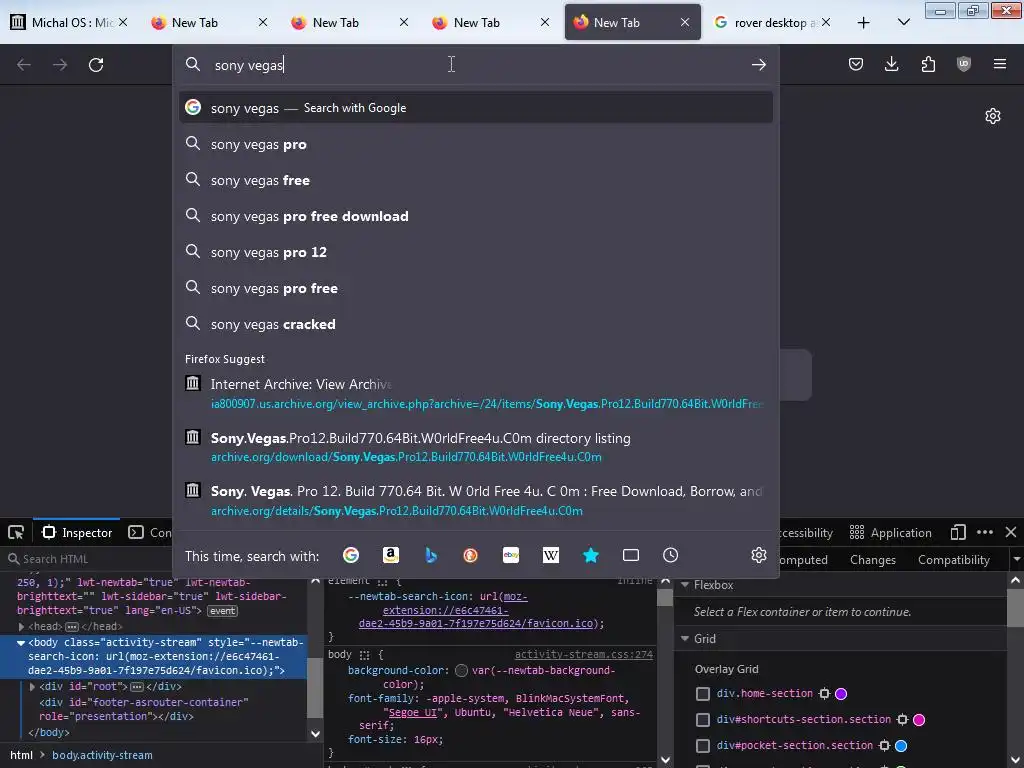Search this time with Amazon
Screen dimensions: 1024x768
click(391, 555)
